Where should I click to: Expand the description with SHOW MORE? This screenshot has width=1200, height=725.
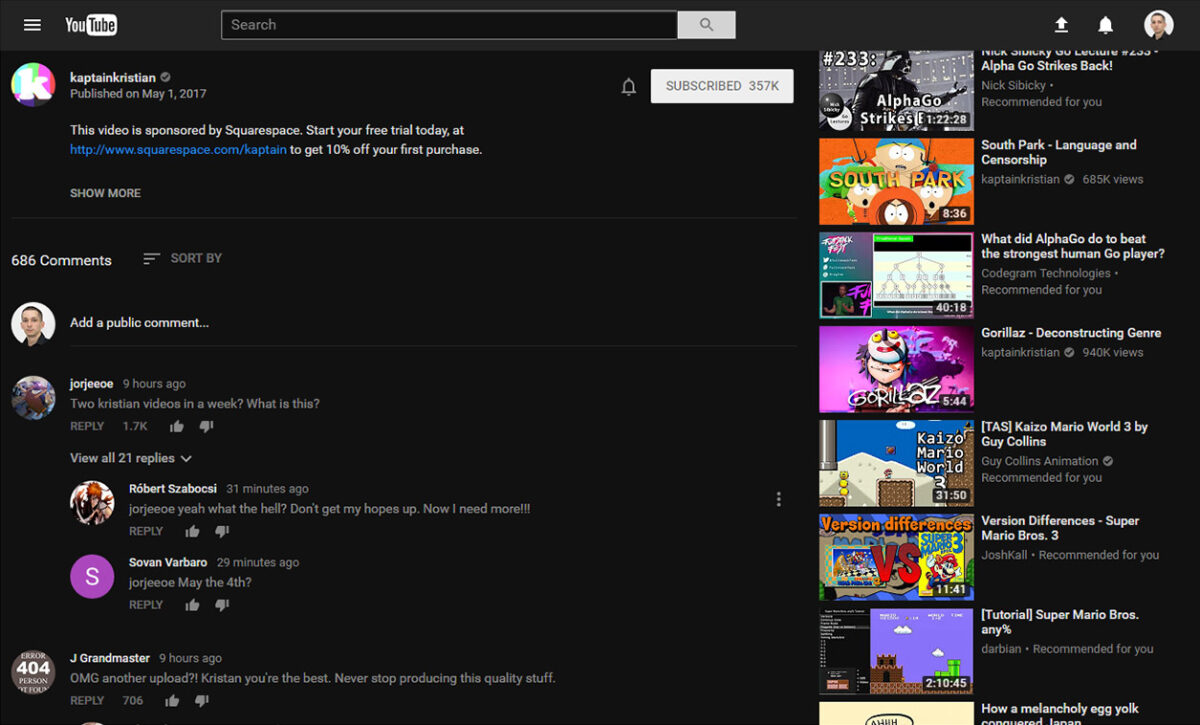pos(105,192)
